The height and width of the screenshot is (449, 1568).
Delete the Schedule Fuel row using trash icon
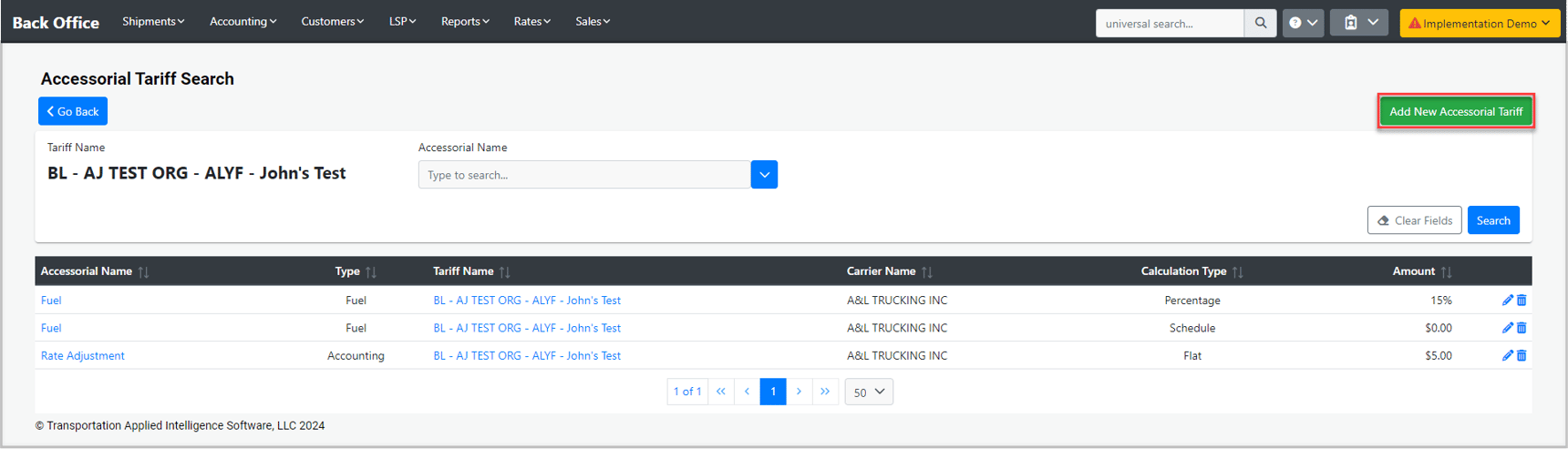1522,328
